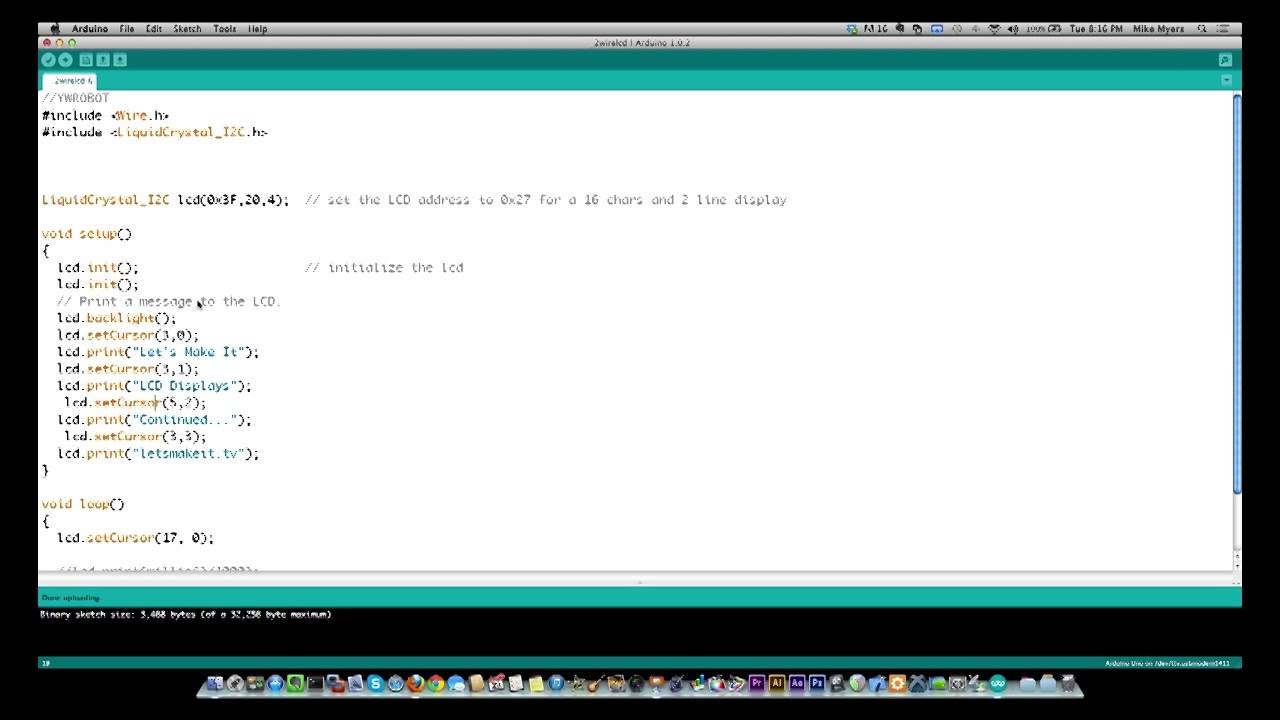
Task: Open a sketch via the toolbar open icon
Action: tap(103, 59)
